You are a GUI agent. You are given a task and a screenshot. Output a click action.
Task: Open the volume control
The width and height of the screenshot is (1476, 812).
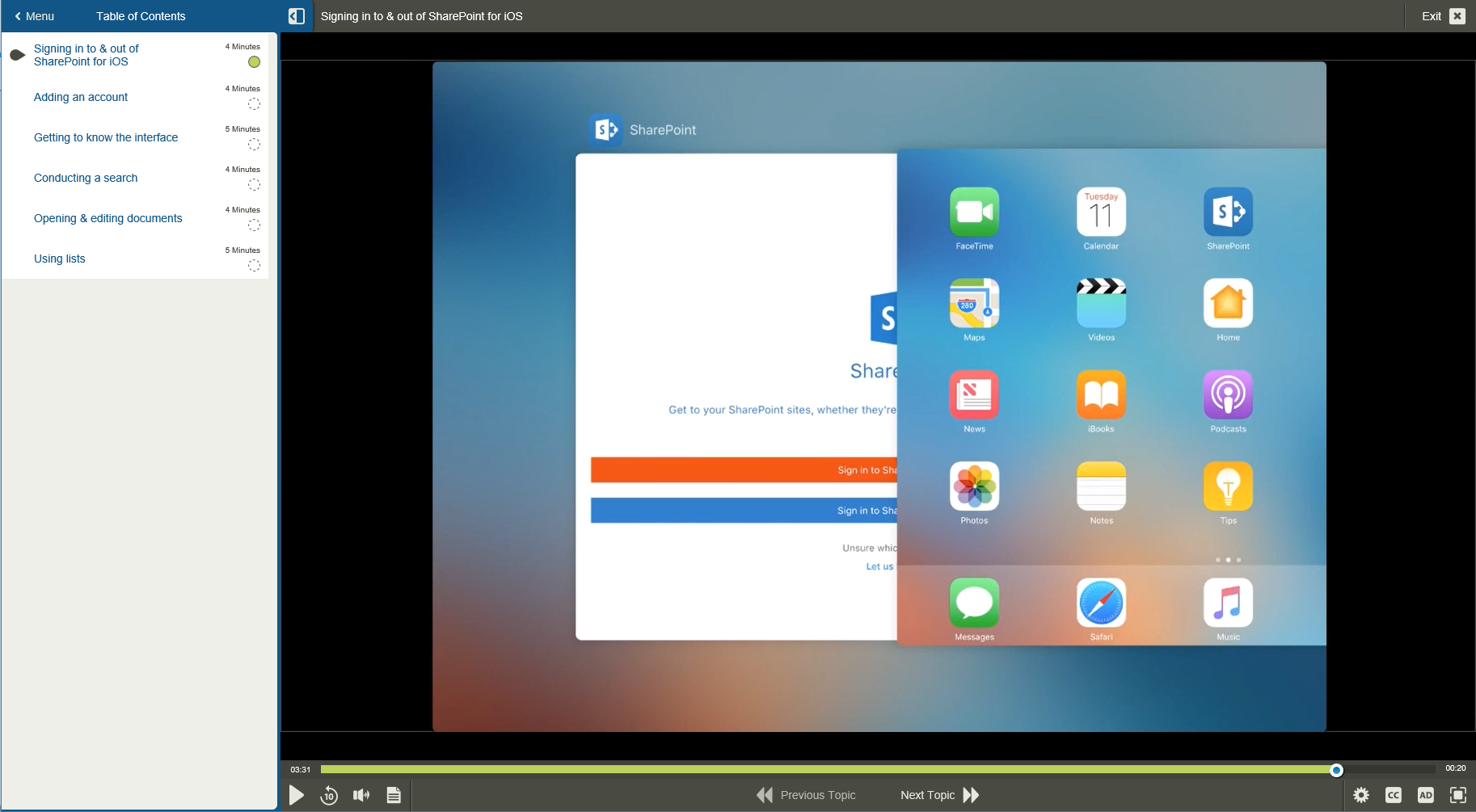pos(361,794)
